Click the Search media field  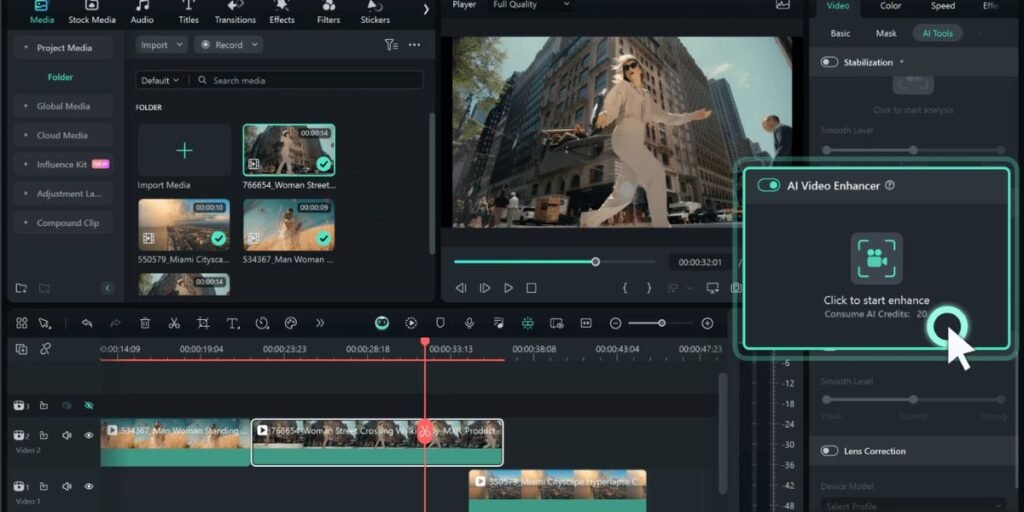(x=307, y=80)
